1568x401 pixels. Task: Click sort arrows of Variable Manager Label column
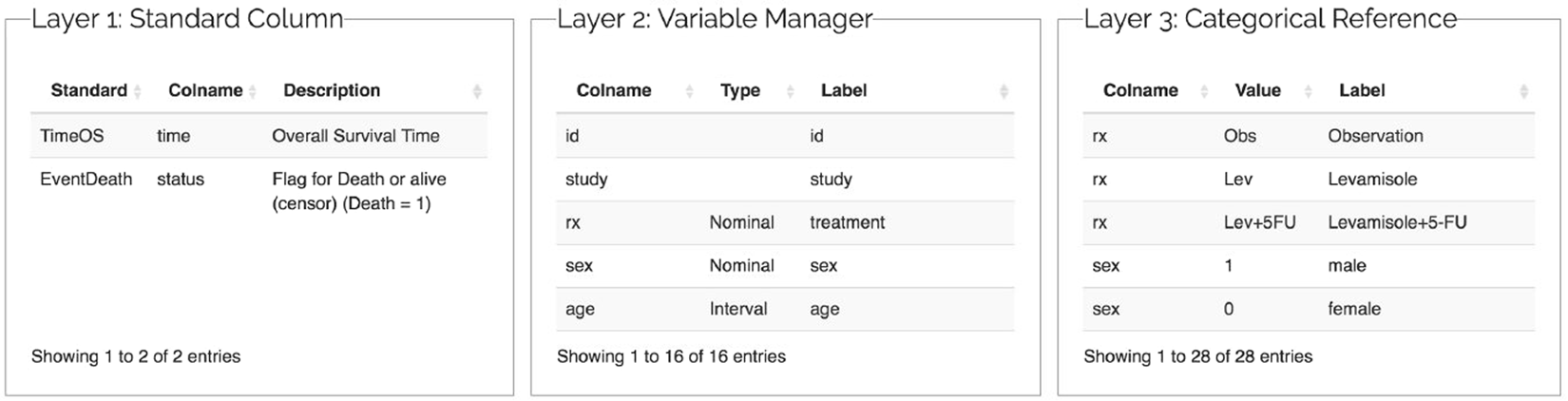[1004, 91]
